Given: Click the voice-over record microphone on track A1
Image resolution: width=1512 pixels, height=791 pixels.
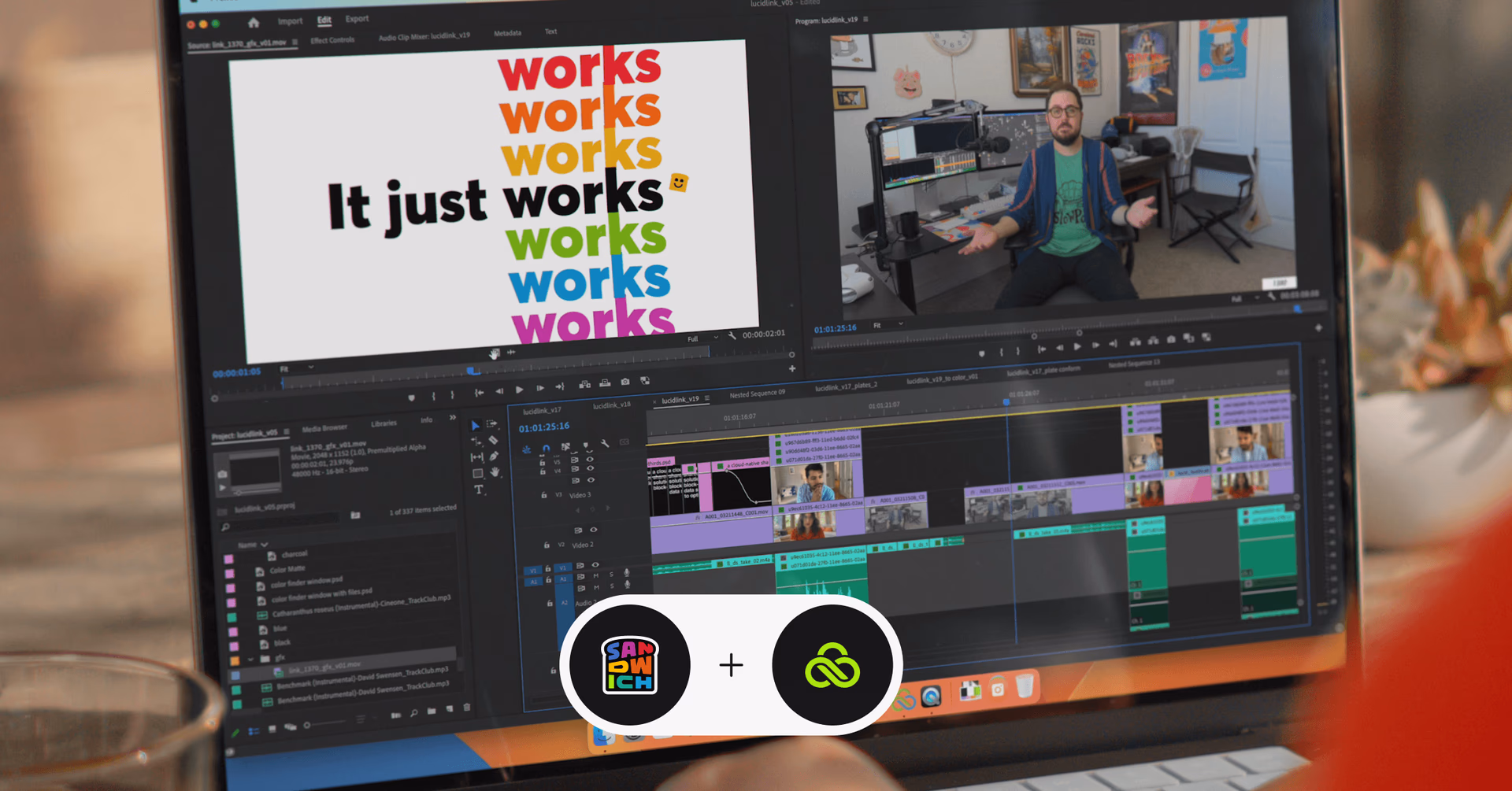Looking at the screenshot, I should 626,573.
